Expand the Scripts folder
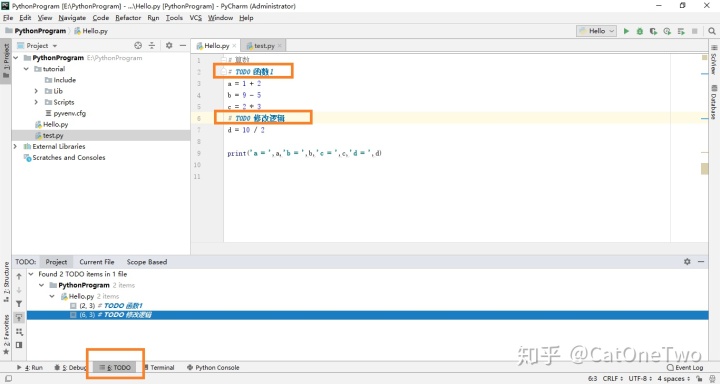Screen dimensions: 720x384 [36, 102]
